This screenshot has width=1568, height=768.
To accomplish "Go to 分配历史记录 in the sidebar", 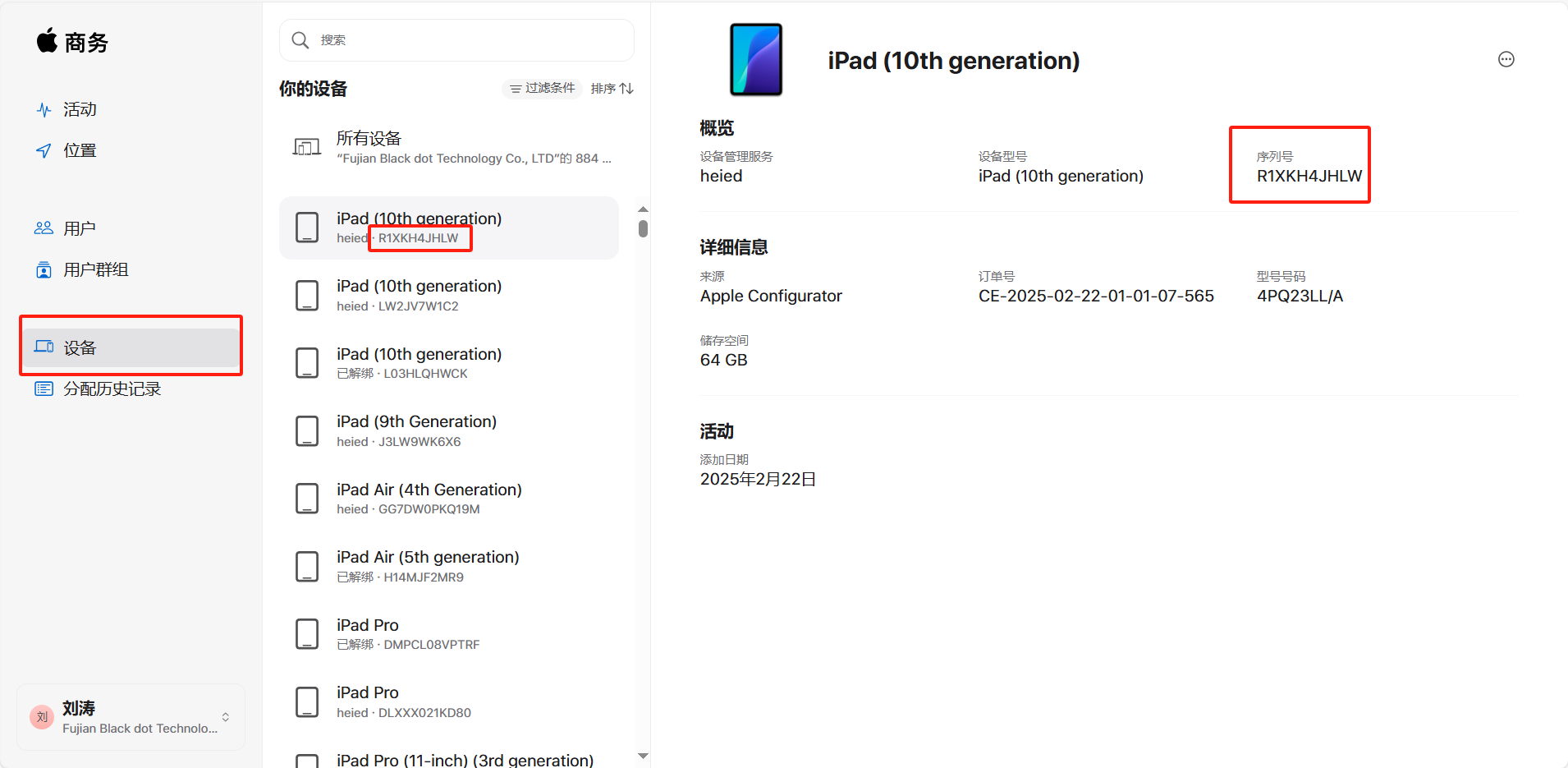I will click(x=112, y=389).
